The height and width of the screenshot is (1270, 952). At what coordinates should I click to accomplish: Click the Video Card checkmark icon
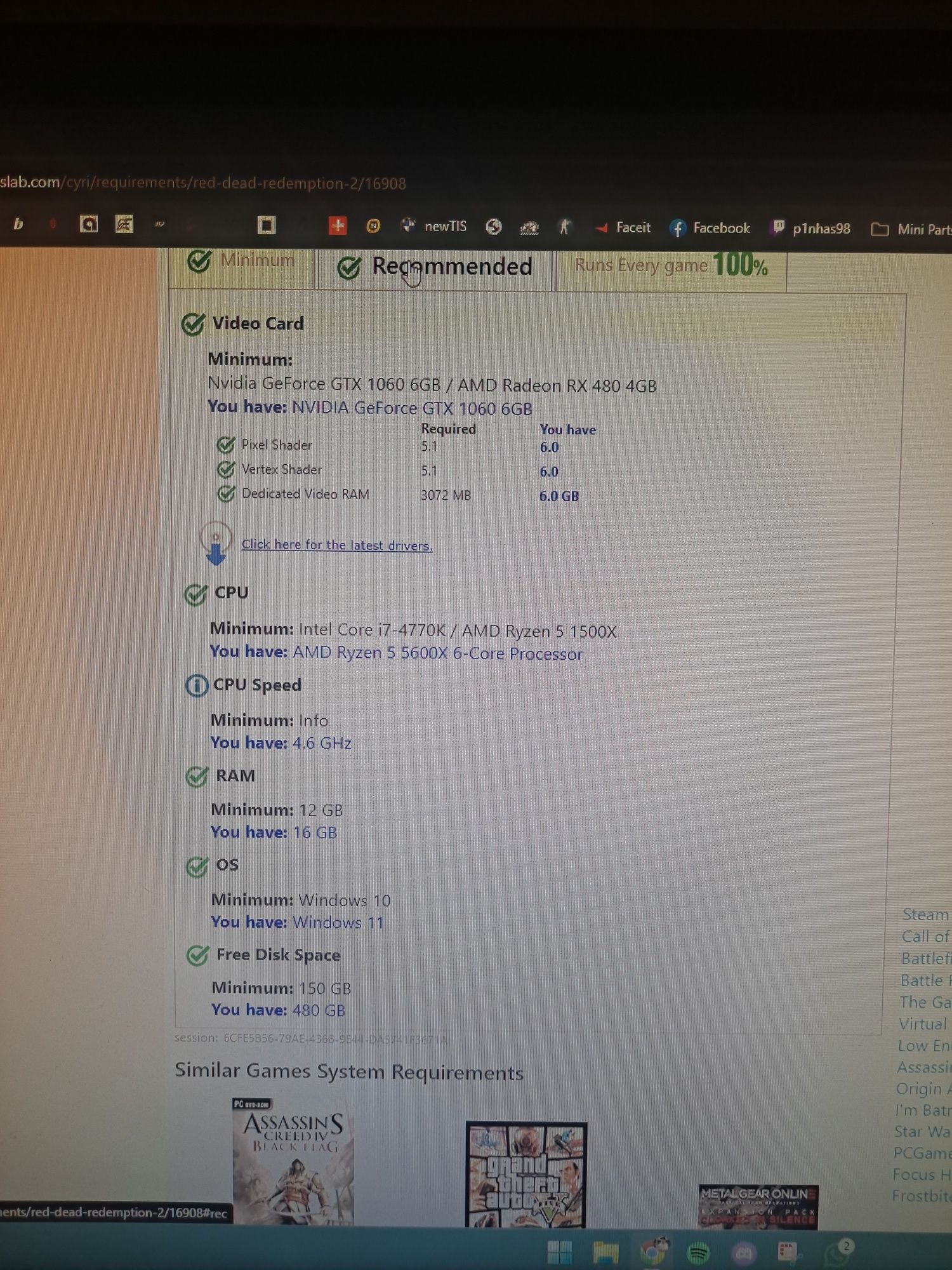(x=193, y=324)
